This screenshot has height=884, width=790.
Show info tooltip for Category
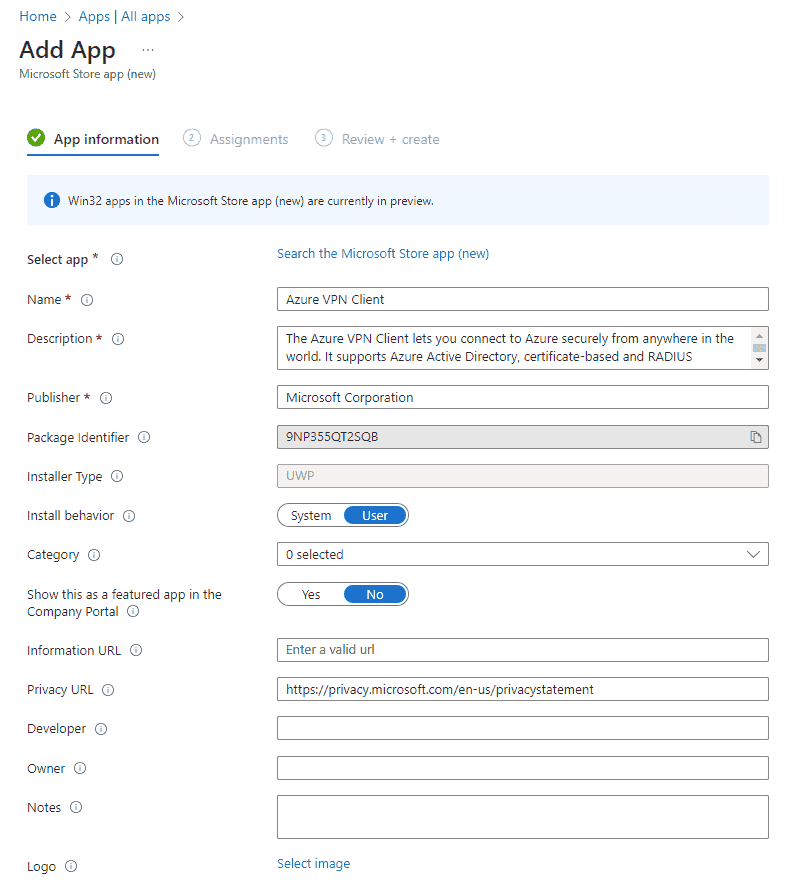click(94, 555)
